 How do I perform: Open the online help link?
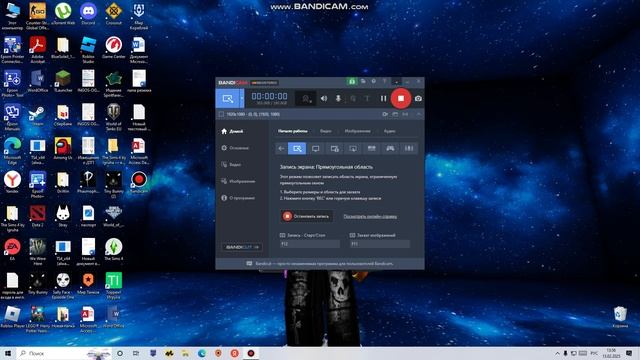point(370,216)
